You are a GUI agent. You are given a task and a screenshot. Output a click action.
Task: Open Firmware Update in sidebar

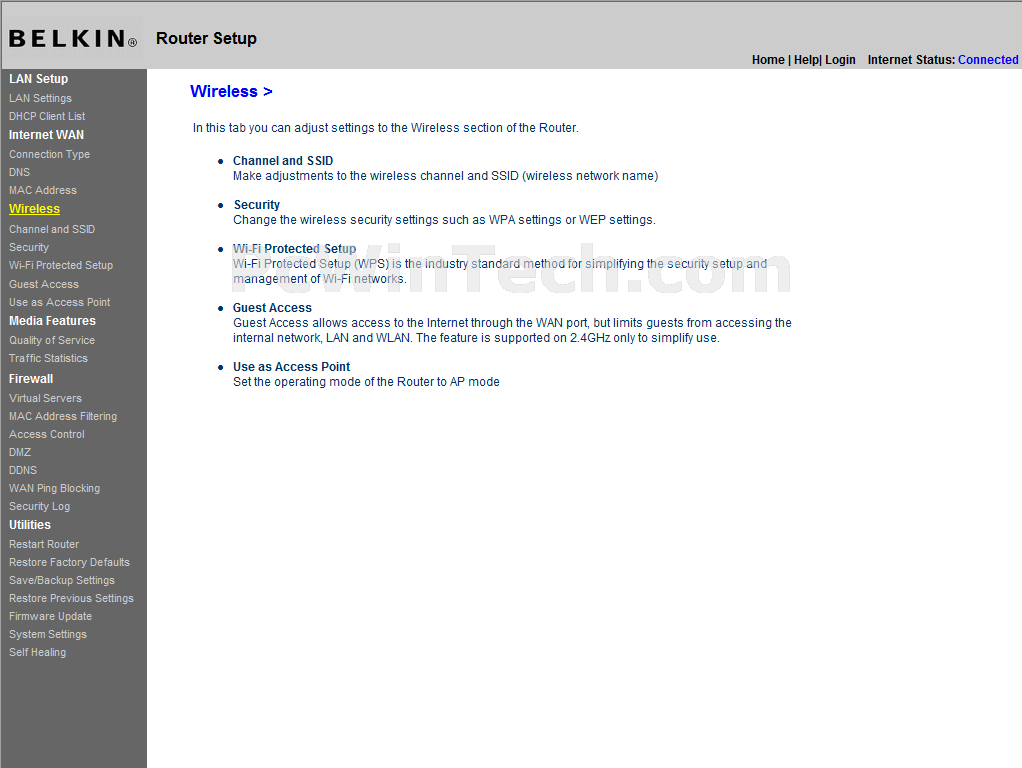(50, 617)
